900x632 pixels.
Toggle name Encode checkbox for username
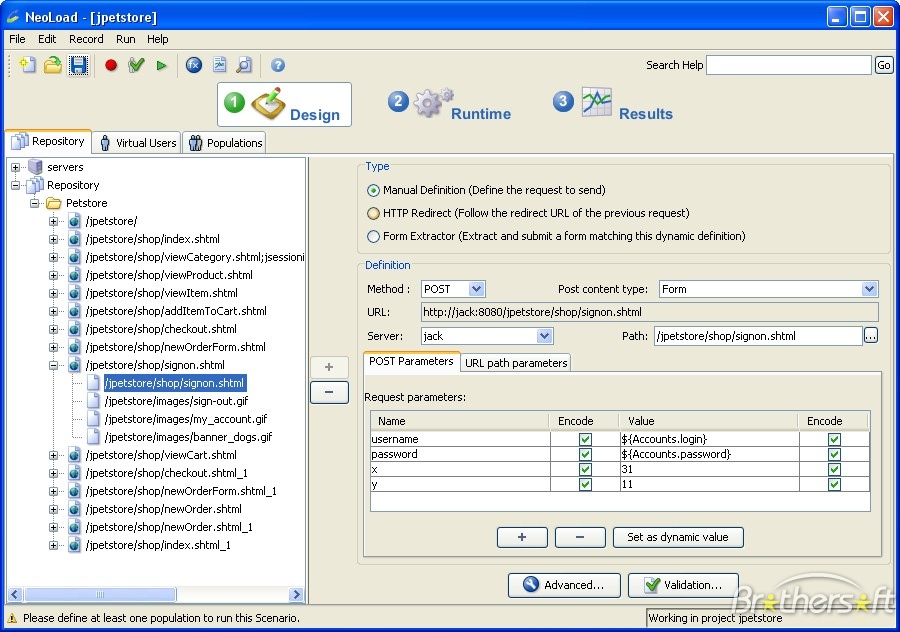pos(585,439)
